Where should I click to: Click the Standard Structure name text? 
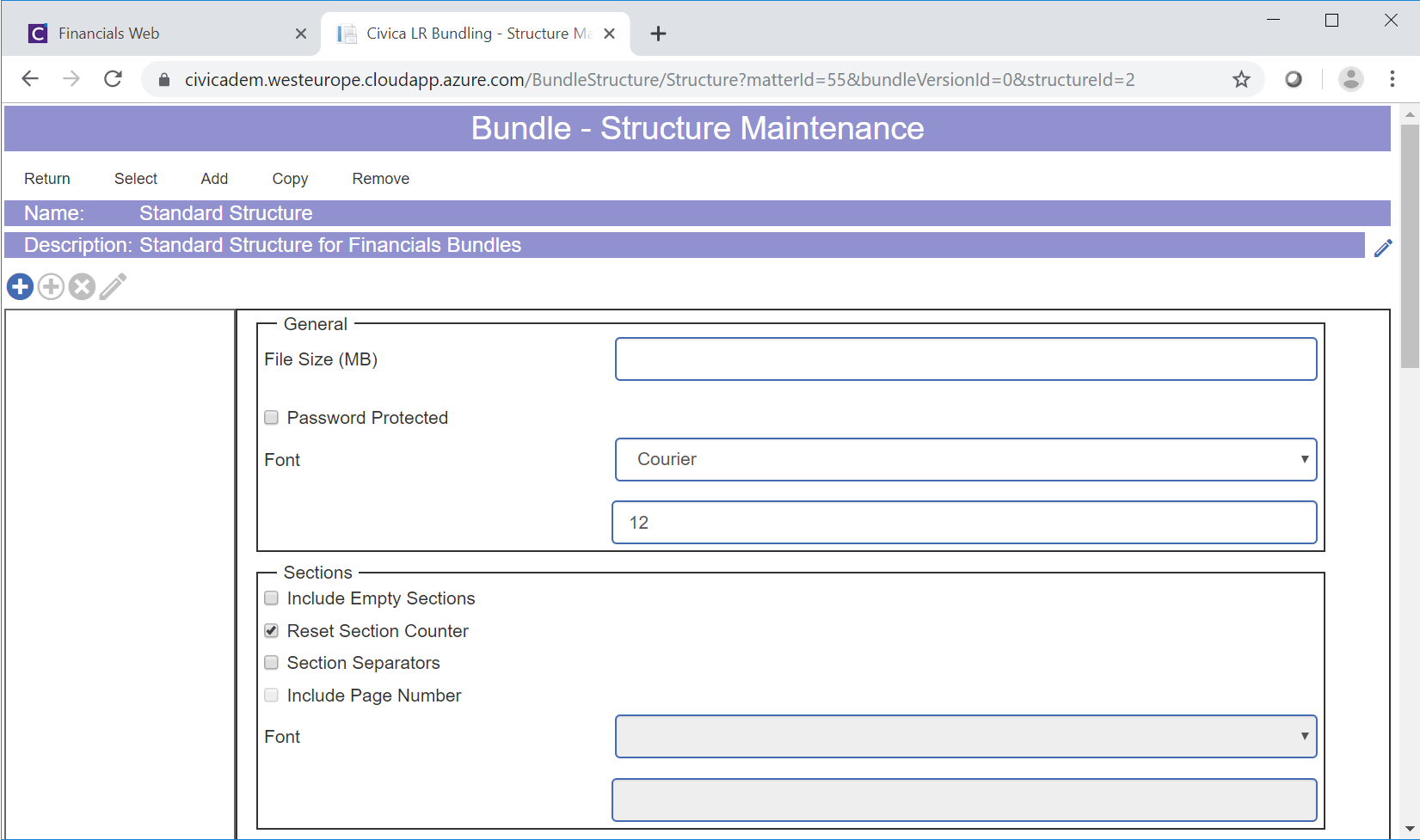click(226, 213)
